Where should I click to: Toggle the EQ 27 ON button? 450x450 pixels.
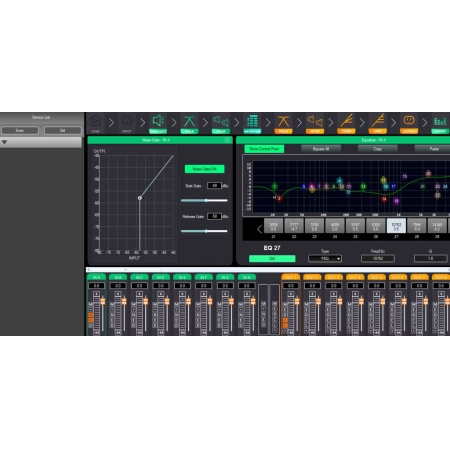(272, 259)
